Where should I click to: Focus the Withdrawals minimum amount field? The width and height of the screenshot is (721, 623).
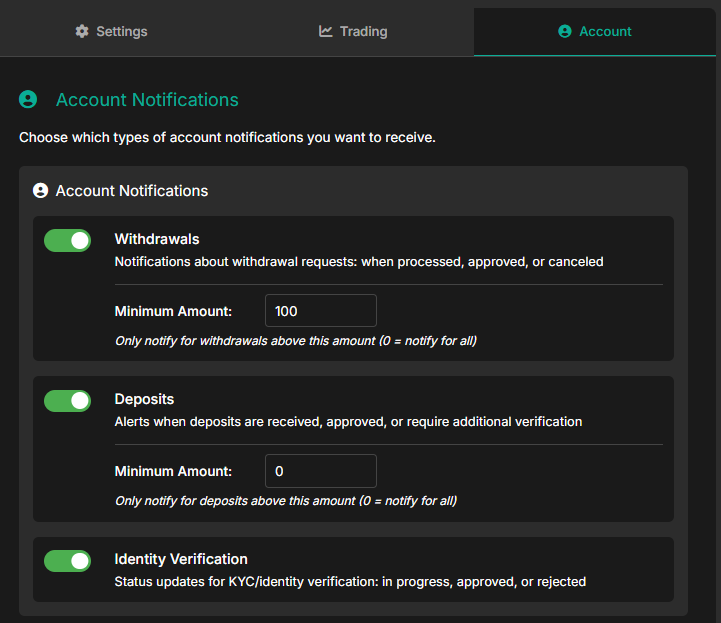tap(320, 311)
